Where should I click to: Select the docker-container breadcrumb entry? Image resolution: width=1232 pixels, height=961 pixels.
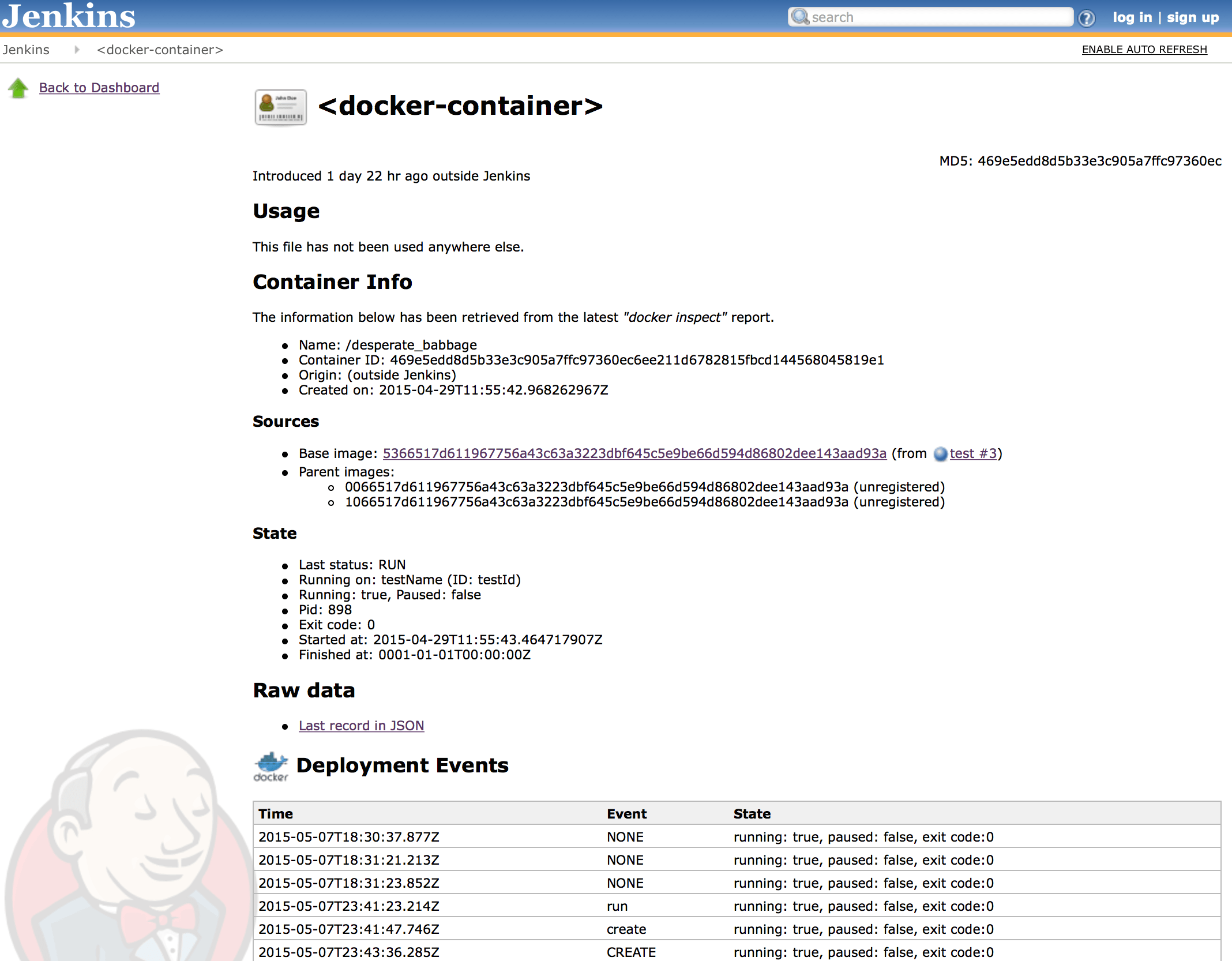159,50
